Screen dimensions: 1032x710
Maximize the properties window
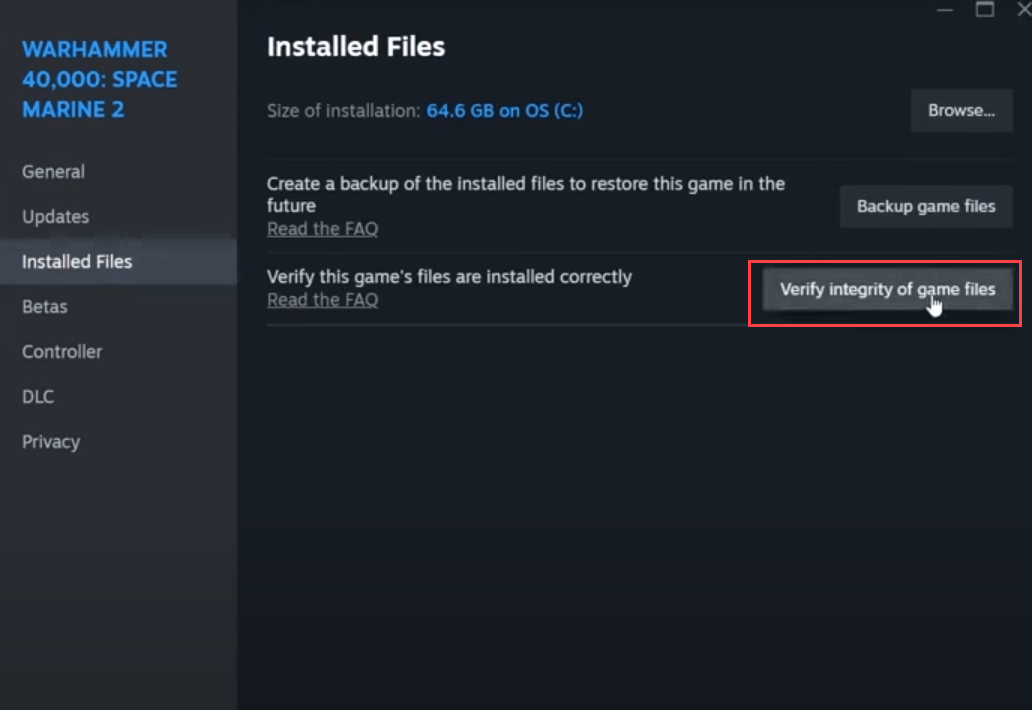click(x=985, y=9)
